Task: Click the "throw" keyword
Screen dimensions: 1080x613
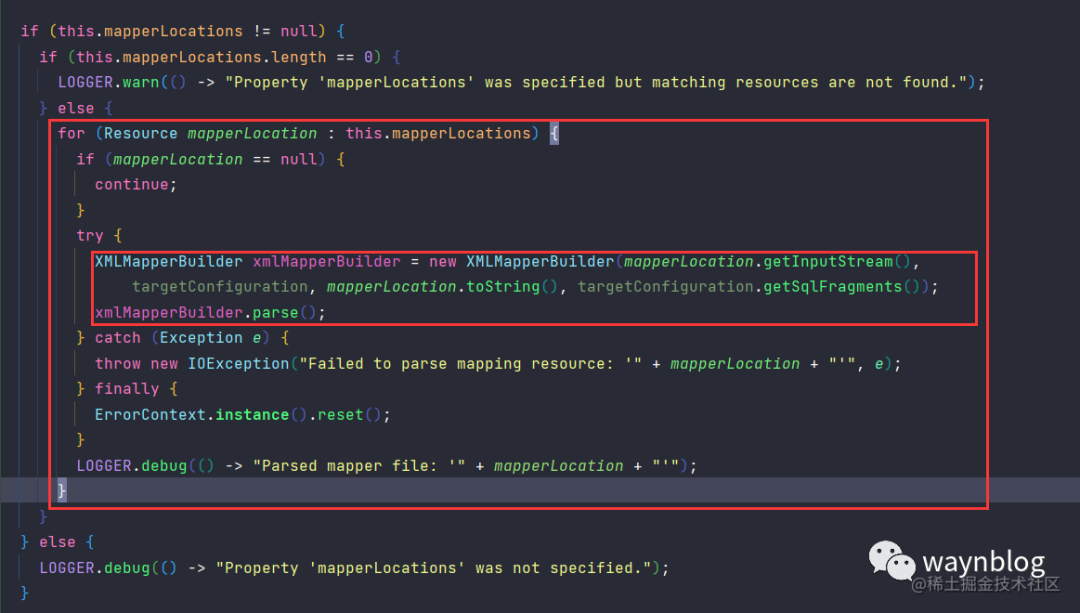Action: tap(118, 364)
